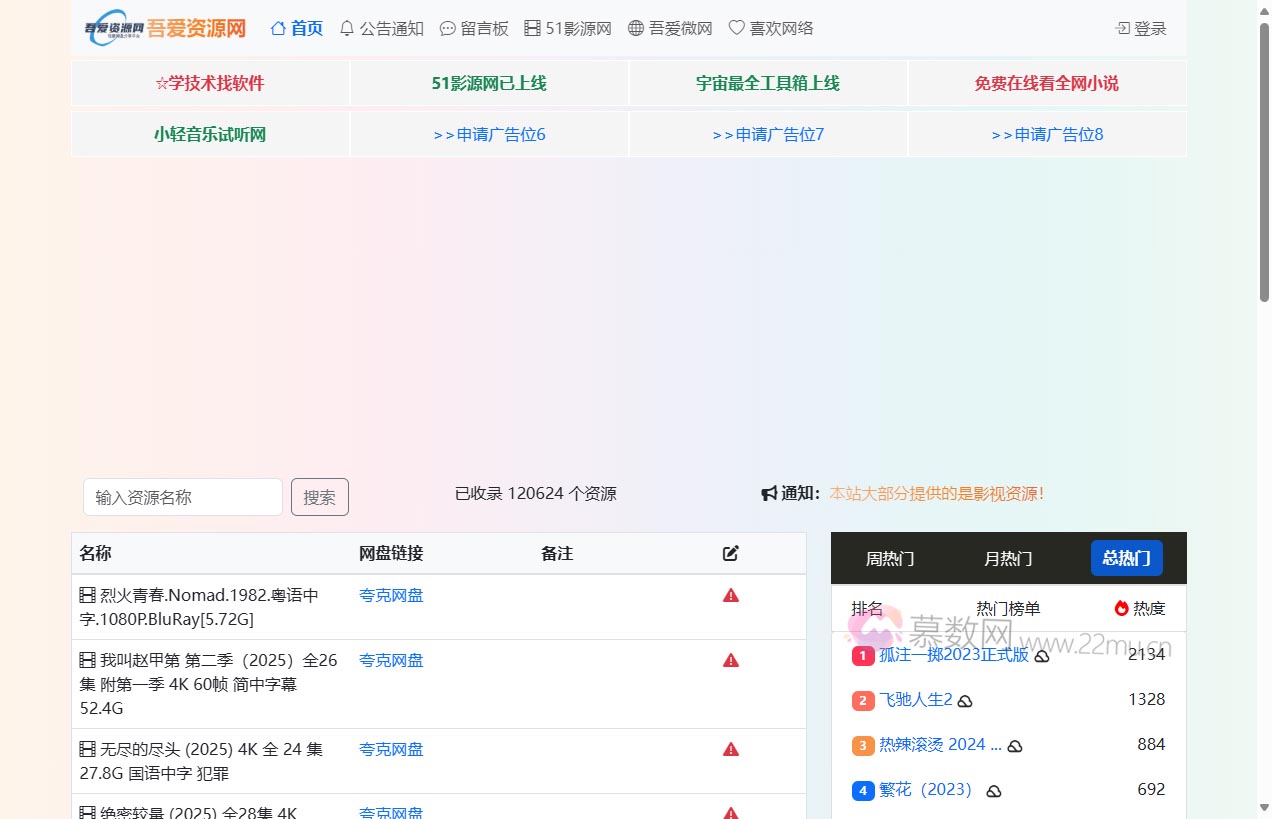Select the 总热门 tab
The height and width of the screenshot is (819, 1272).
coord(1126,558)
